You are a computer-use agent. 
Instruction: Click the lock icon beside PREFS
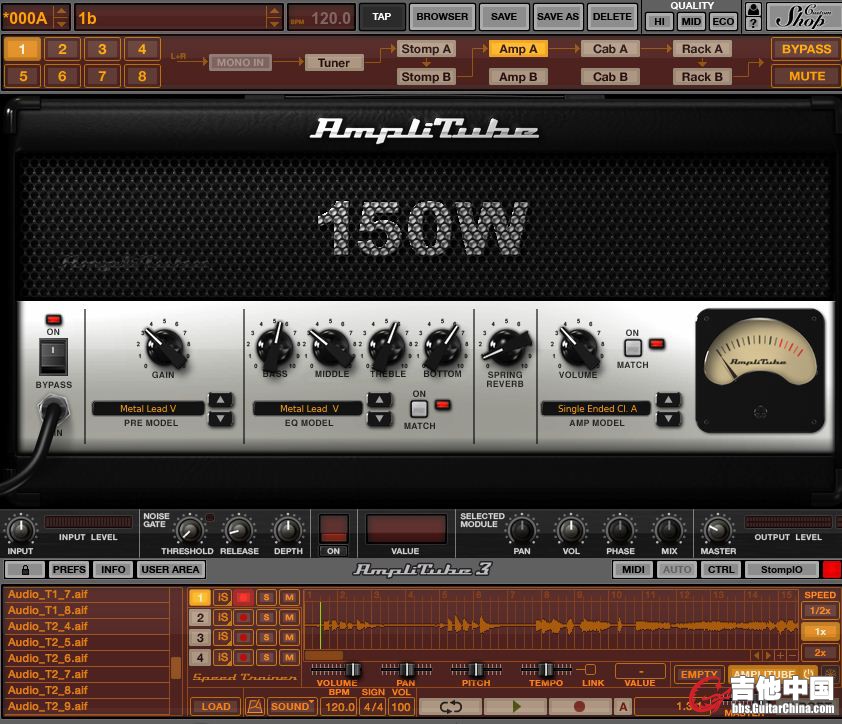click(24, 569)
